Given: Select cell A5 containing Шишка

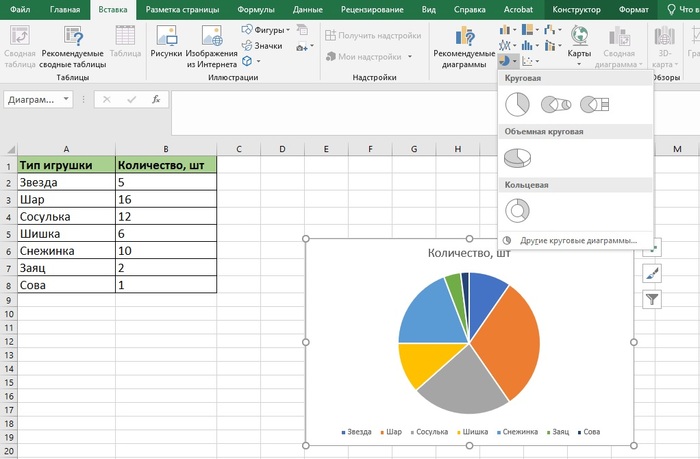Looking at the screenshot, I should click(x=58, y=233).
